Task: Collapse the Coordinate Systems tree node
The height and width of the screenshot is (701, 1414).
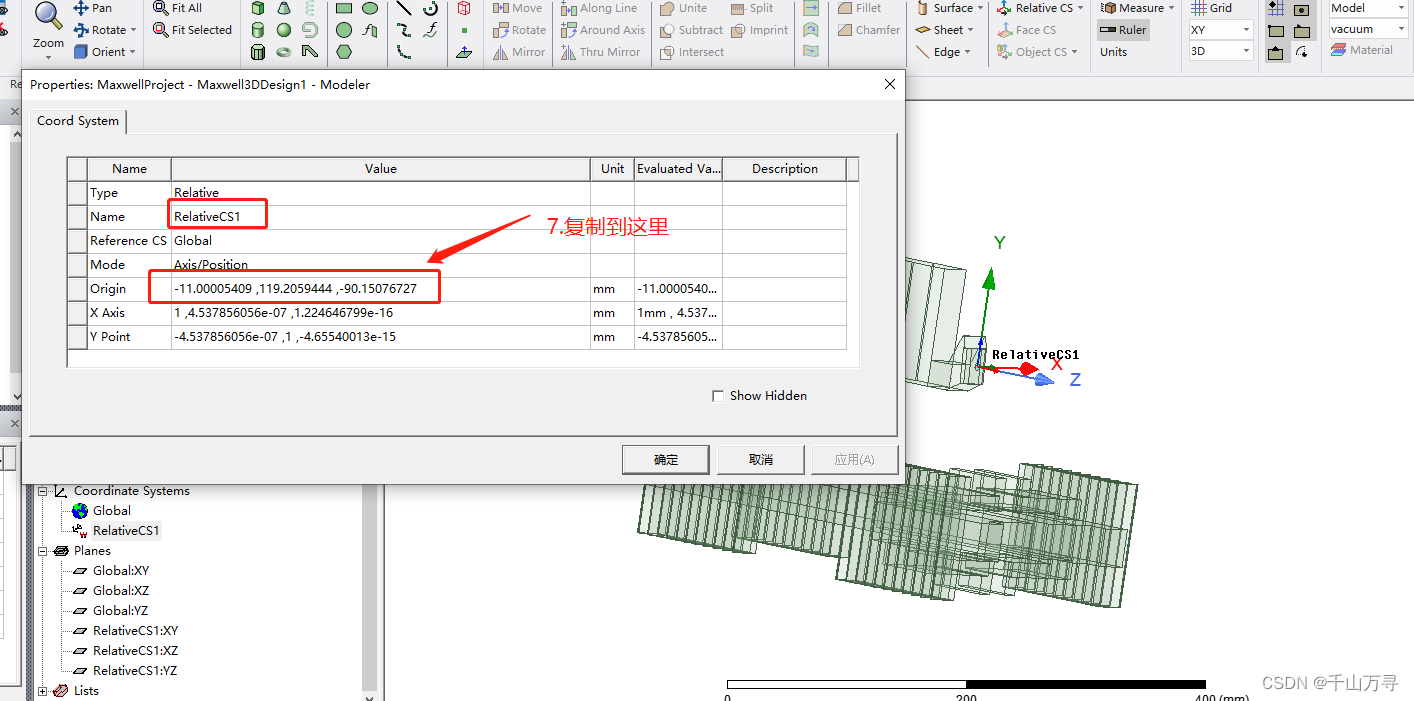Action: [x=43, y=491]
